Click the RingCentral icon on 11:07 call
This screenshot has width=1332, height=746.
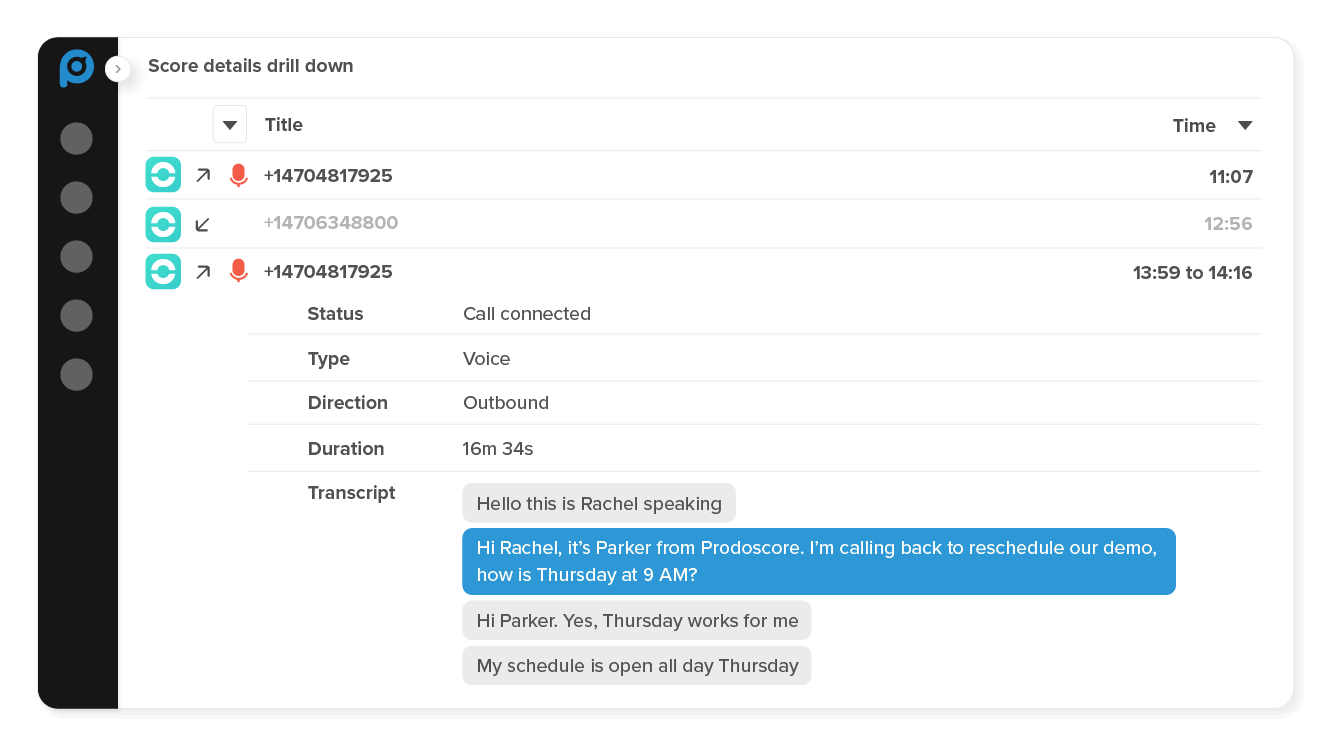click(x=163, y=175)
